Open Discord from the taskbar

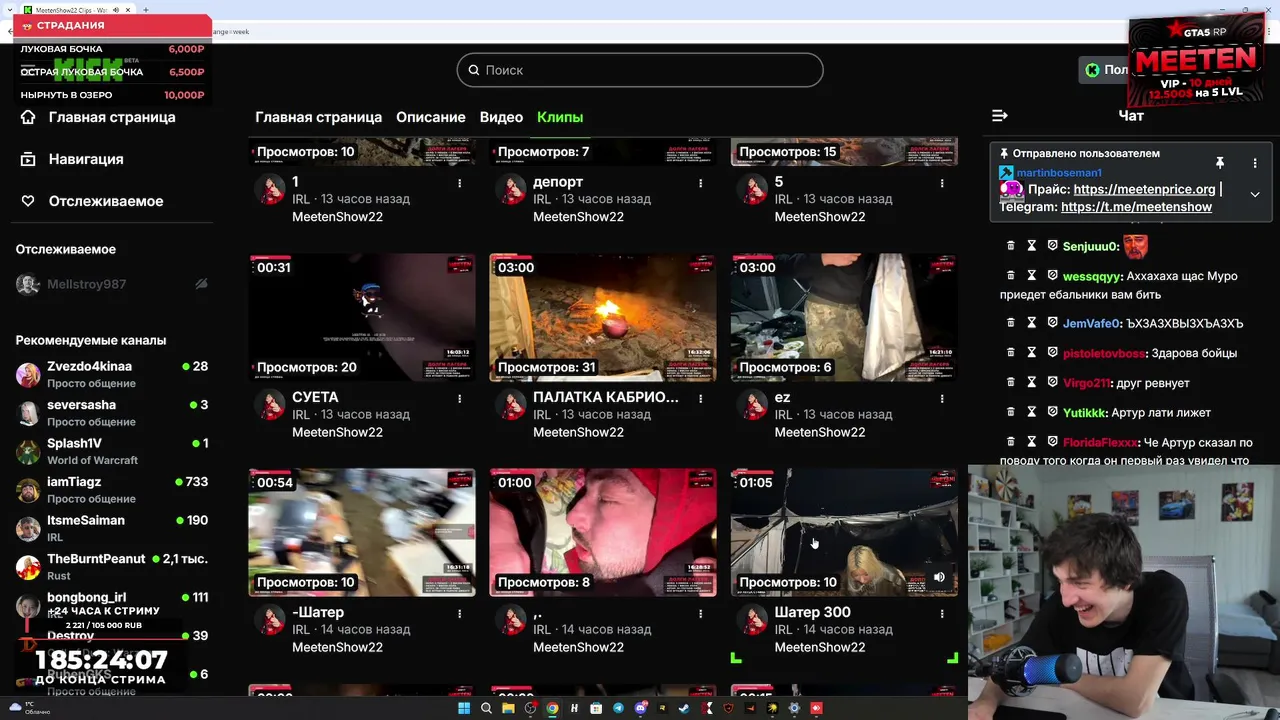click(640, 708)
